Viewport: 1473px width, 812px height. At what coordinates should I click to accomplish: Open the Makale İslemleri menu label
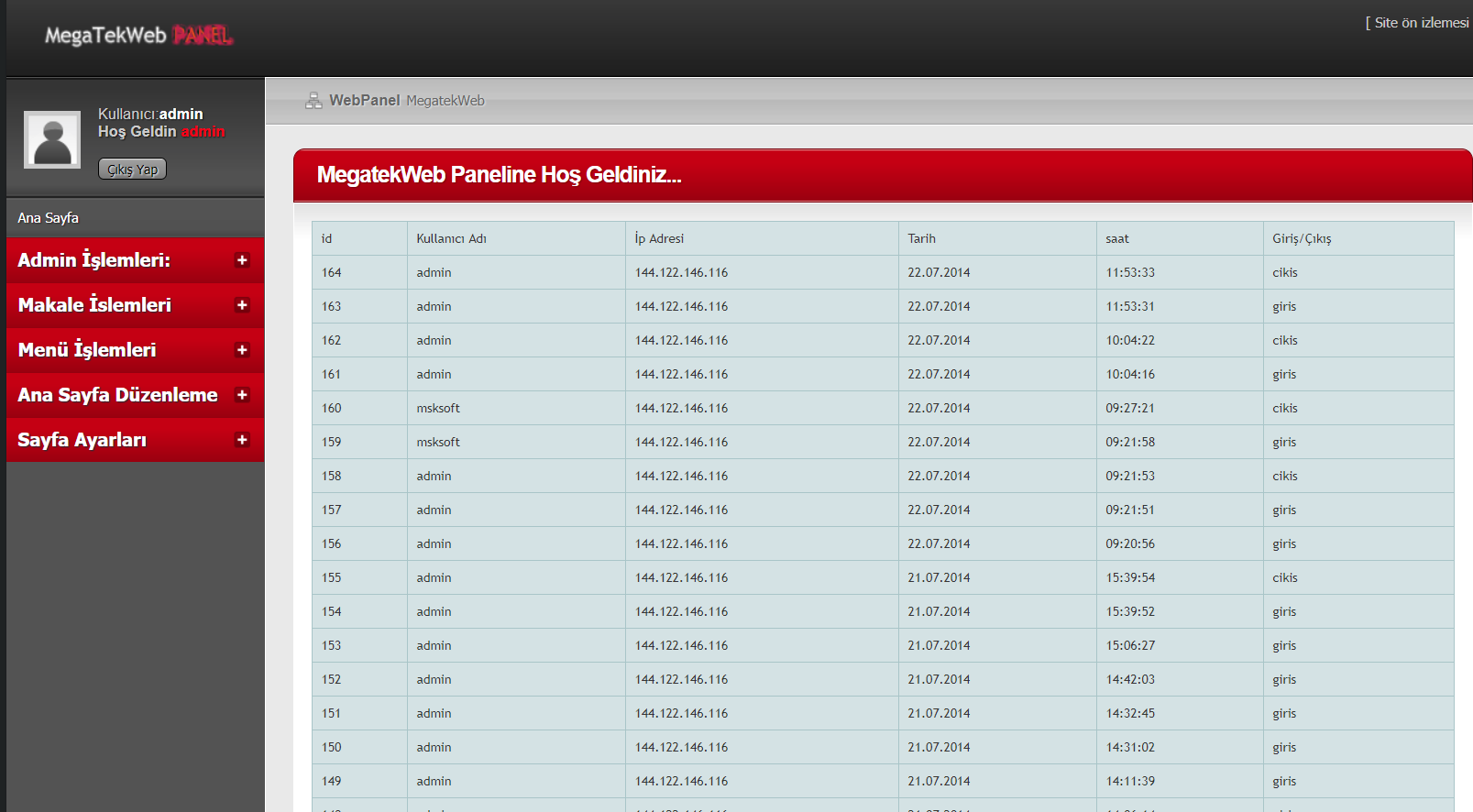coord(94,305)
